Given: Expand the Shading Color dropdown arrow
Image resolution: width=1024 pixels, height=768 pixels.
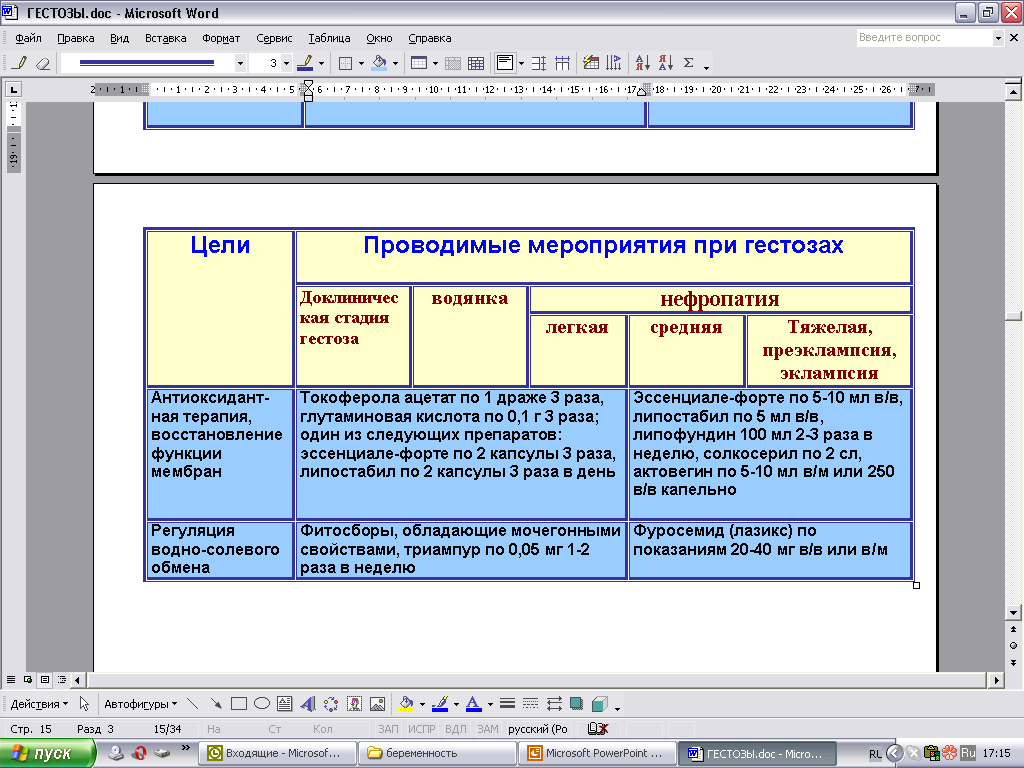Looking at the screenshot, I should [x=395, y=63].
